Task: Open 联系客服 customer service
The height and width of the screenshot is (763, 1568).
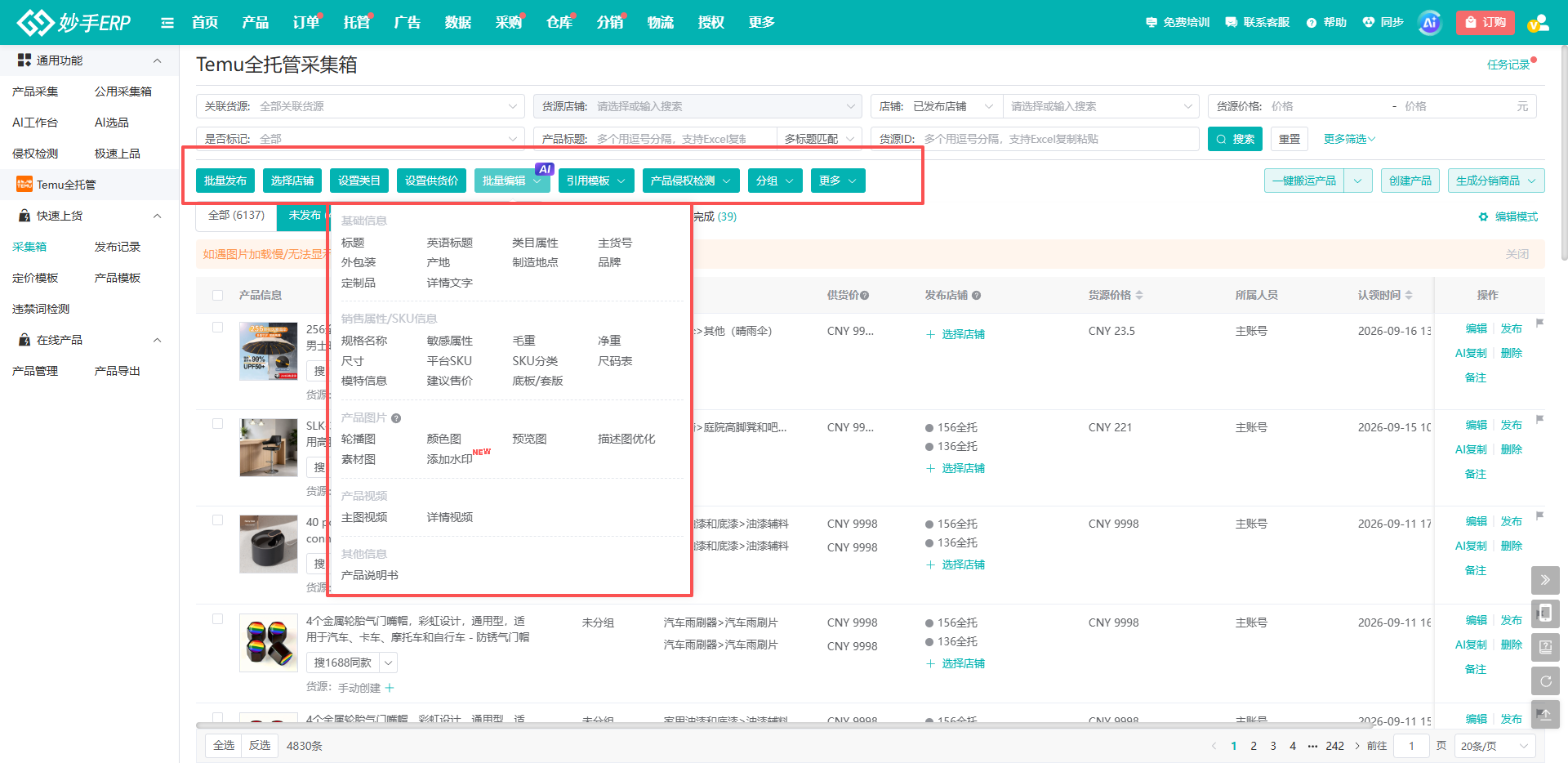Action: pos(1258,22)
